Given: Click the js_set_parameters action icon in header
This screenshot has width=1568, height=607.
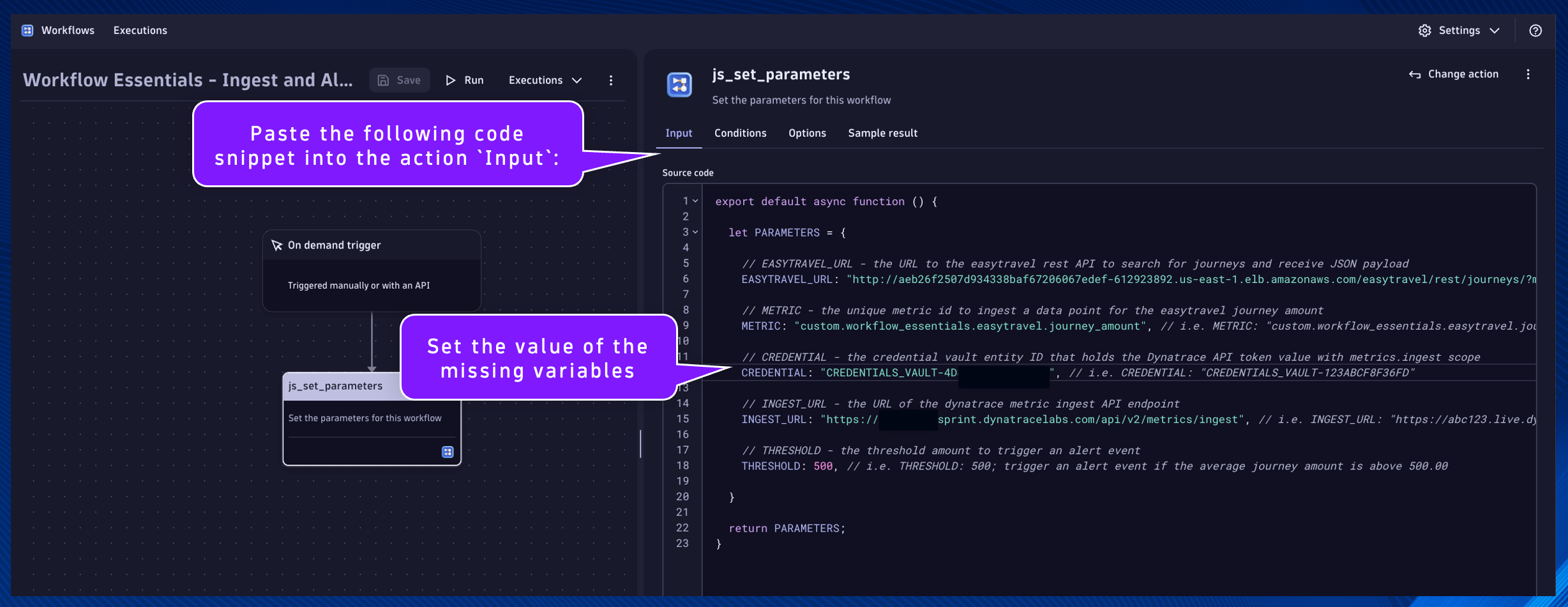Looking at the screenshot, I should 679,84.
